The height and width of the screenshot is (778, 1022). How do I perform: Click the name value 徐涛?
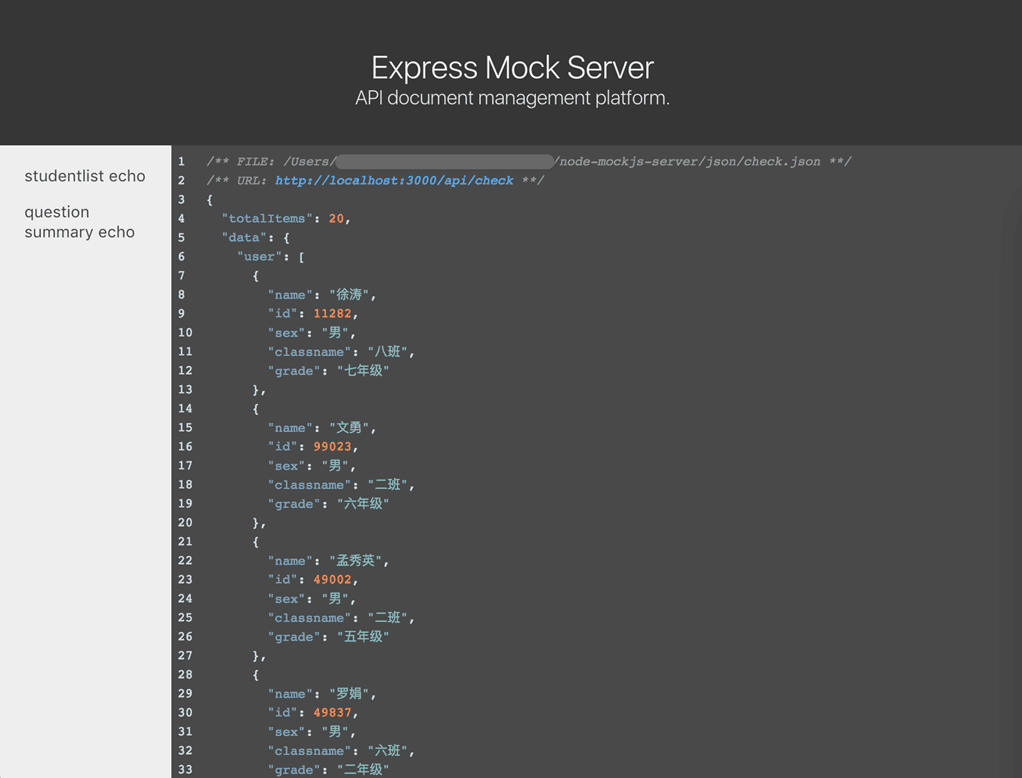352,295
